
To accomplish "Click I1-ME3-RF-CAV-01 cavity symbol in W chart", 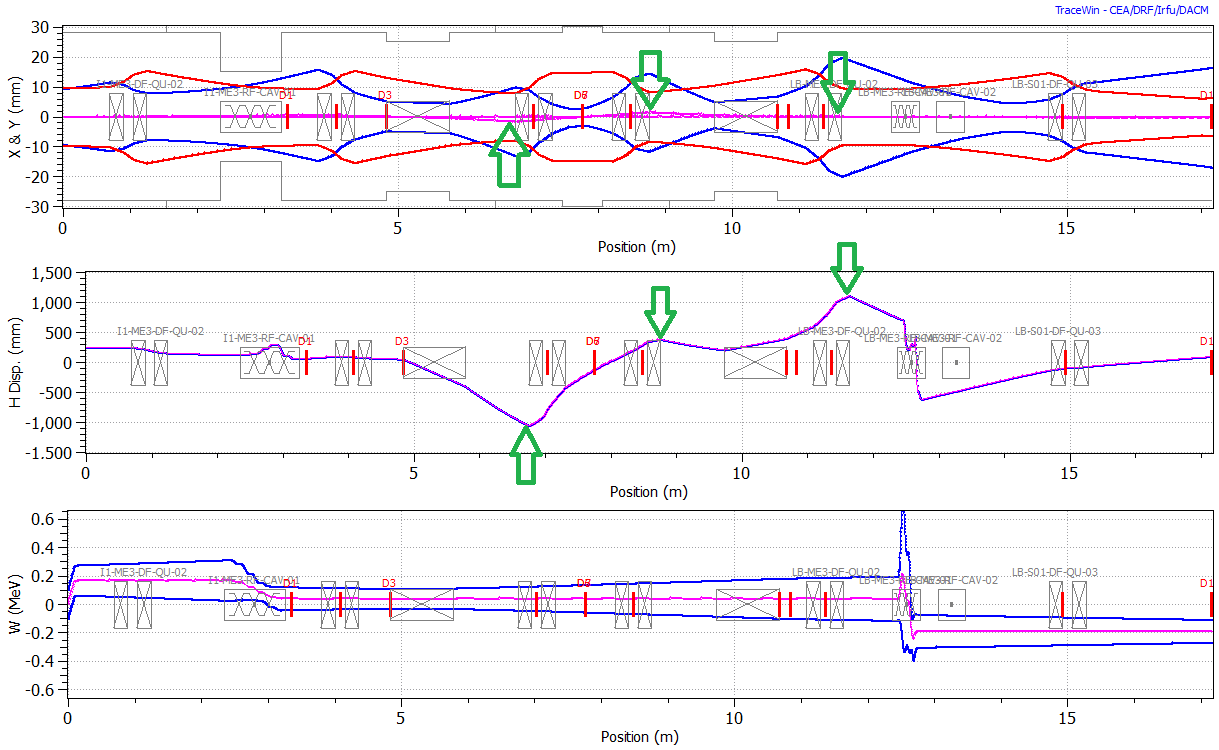I will click(x=255, y=604).
